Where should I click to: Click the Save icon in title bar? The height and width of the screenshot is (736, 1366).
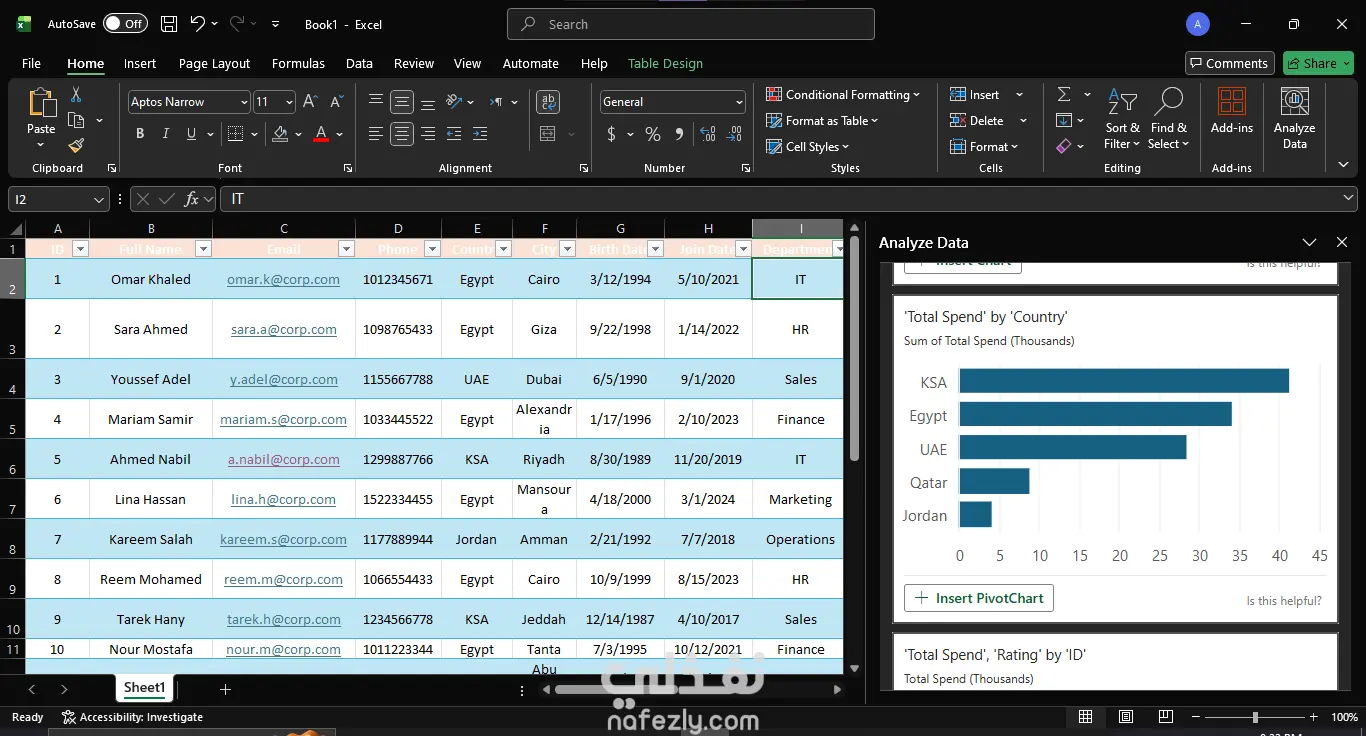coord(169,24)
